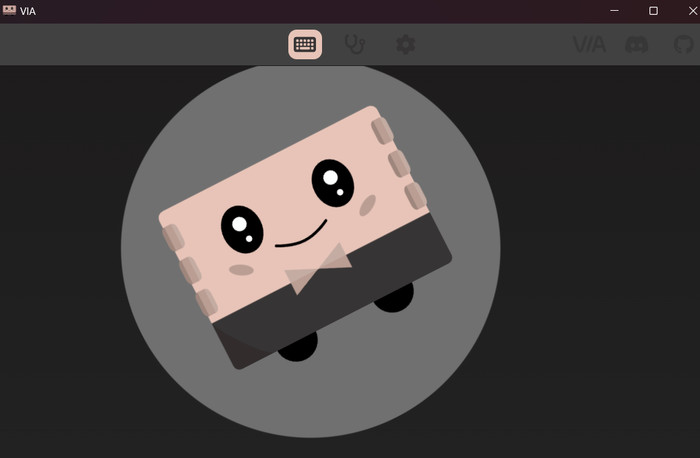This screenshot has width=700, height=458.
Task: Maximize the VIA window
Action: coord(653,11)
